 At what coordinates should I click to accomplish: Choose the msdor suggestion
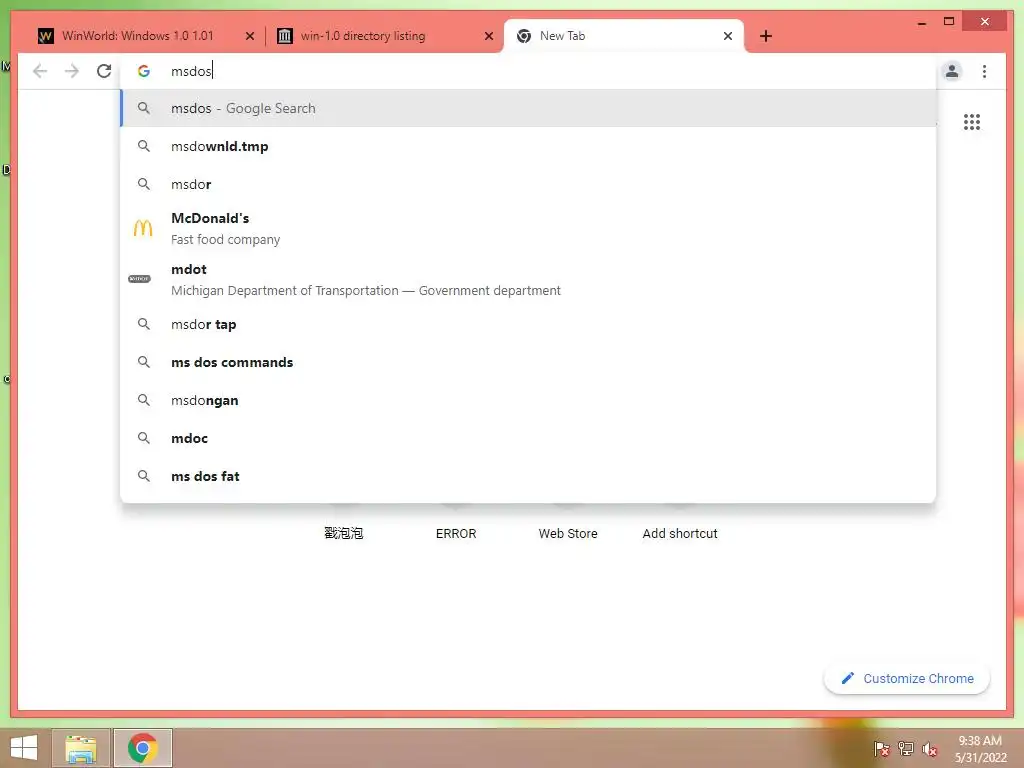[x=528, y=184]
